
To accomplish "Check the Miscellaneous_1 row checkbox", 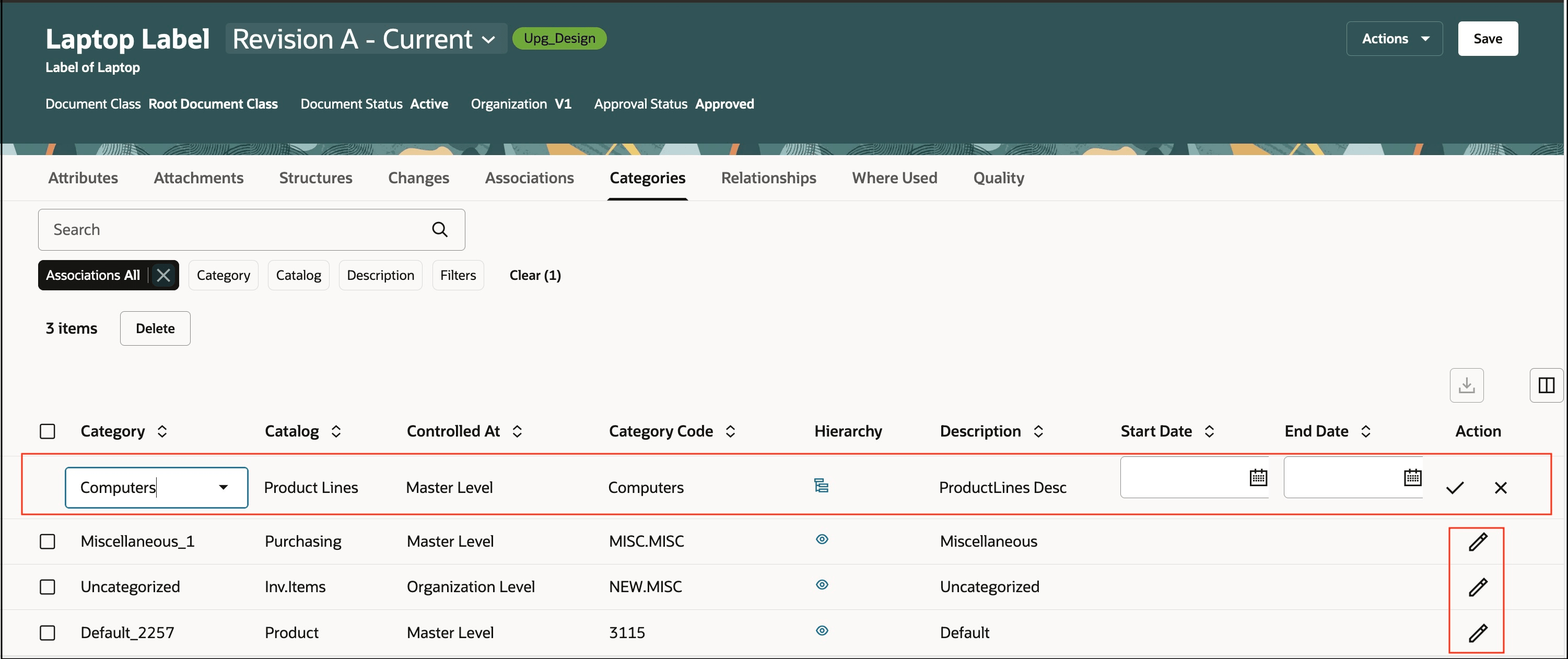I will tap(48, 542).
